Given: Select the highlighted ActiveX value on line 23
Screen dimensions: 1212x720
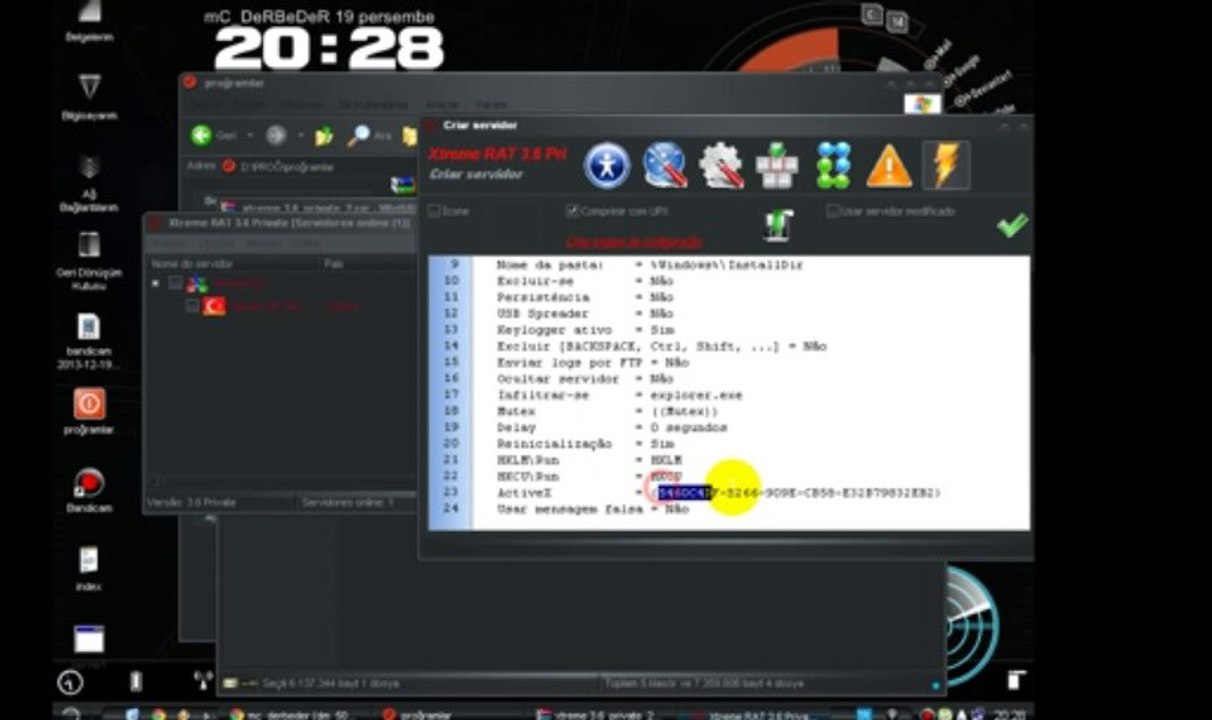Looking at the screenshot, I should tap(684, 493).
